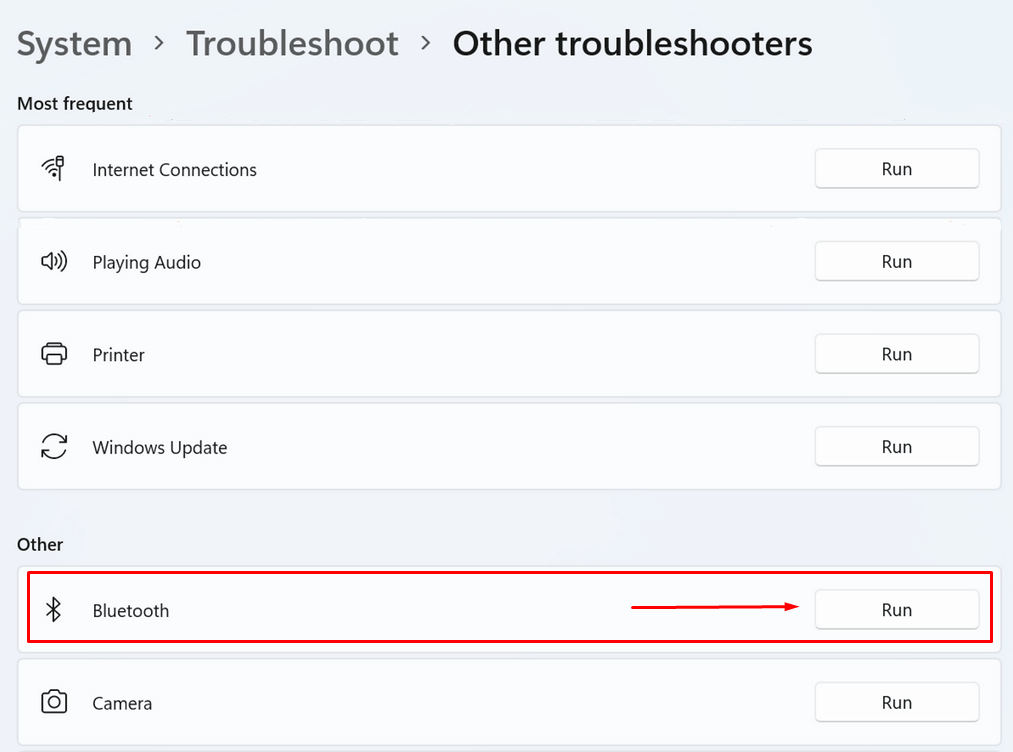
Task: Select the Playing Audio label
Action: [x=146, y=263]
